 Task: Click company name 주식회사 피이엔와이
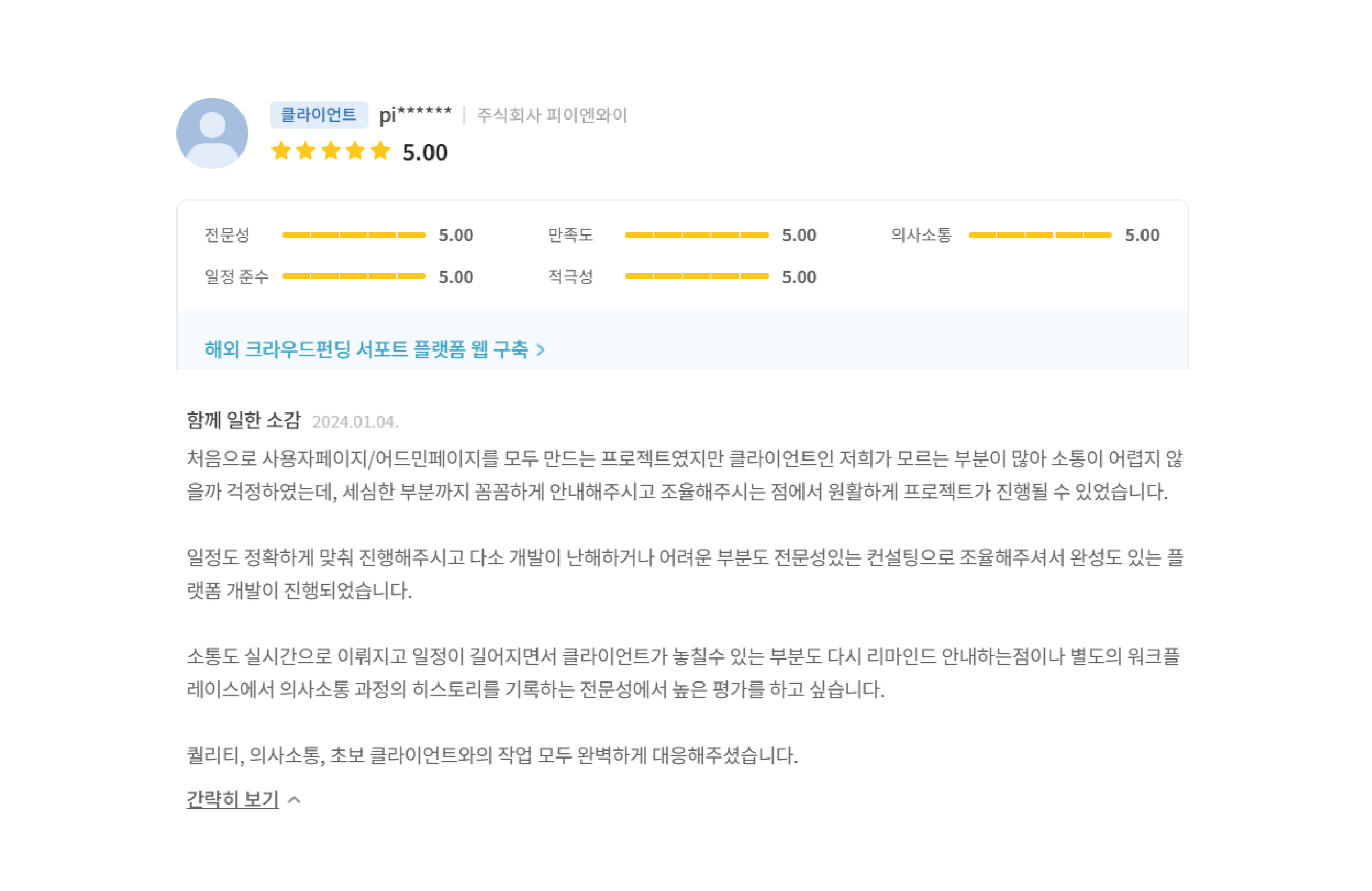(x=551, y=115)
